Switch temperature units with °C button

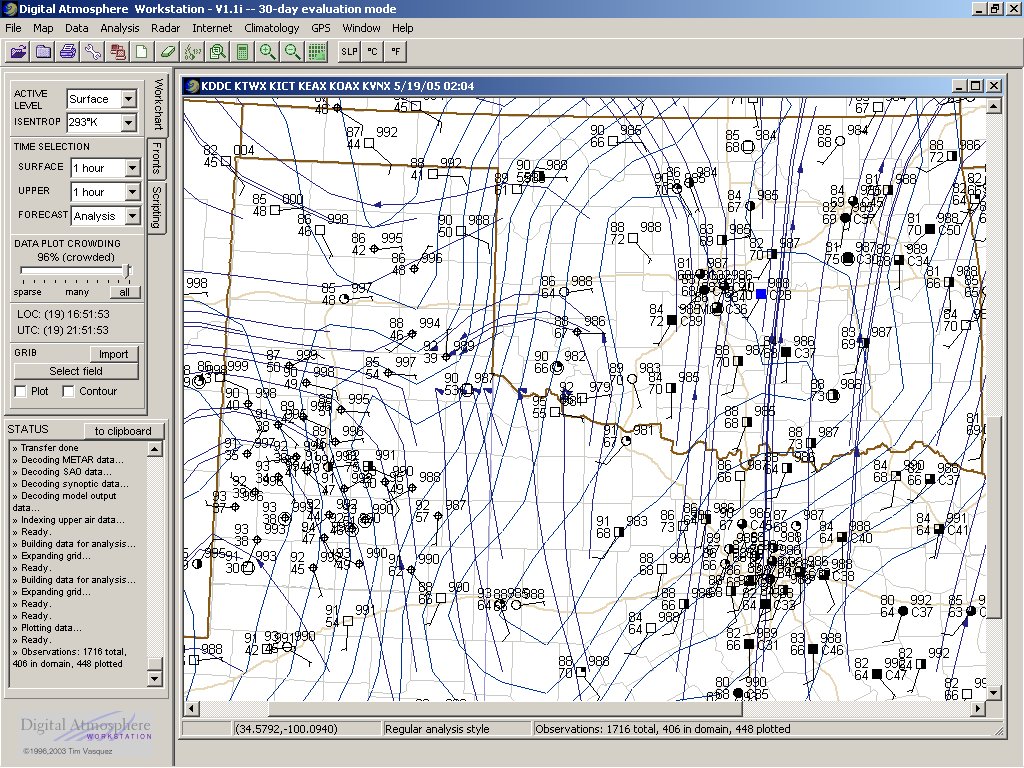click(372, 52)
